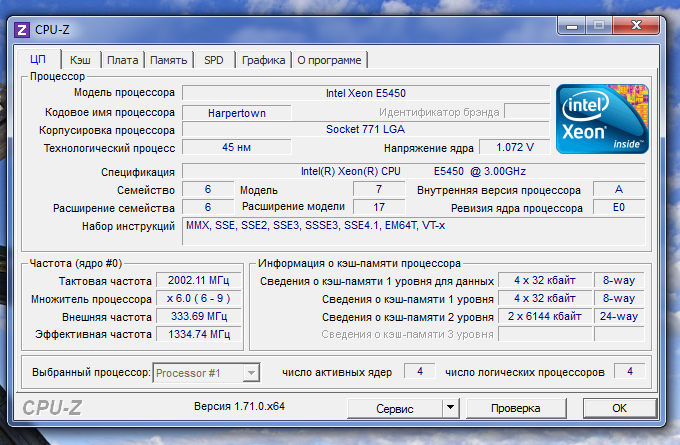The image size is (680, 445).
Task: Click the 24-way L2 associativity value
Action: (x=619, y=316)
